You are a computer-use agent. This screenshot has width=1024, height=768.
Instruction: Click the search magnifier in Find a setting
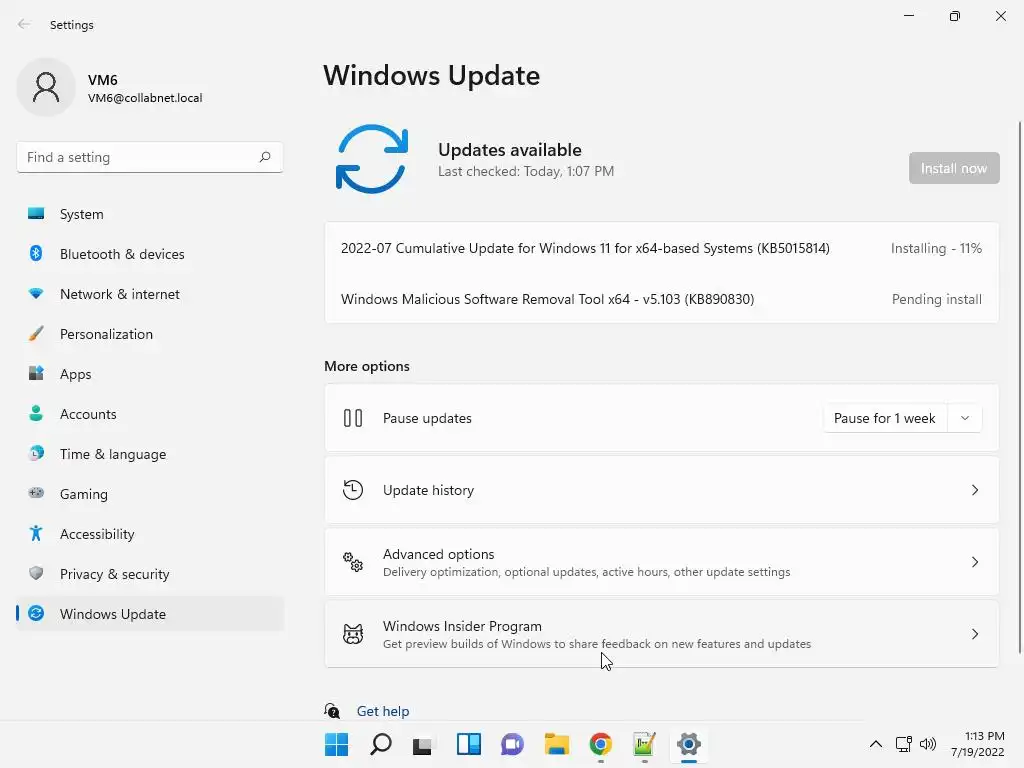pyautogui.click(x=264, y=157)
